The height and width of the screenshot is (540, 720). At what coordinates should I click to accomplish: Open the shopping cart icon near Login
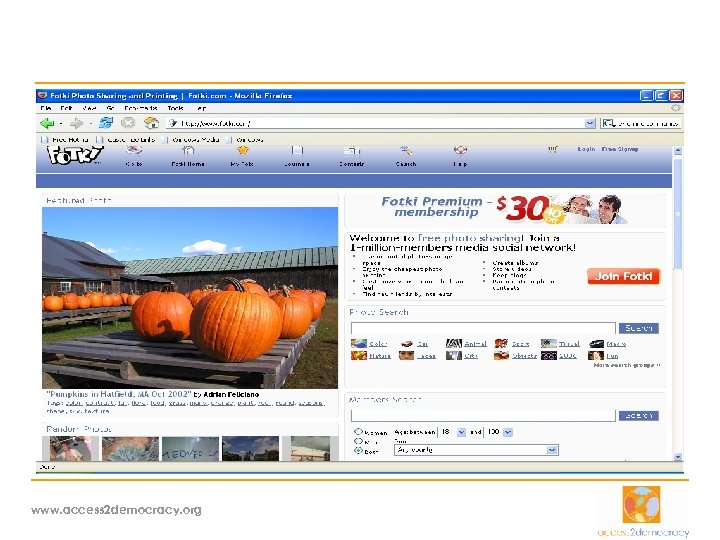[x=553, y=149]
